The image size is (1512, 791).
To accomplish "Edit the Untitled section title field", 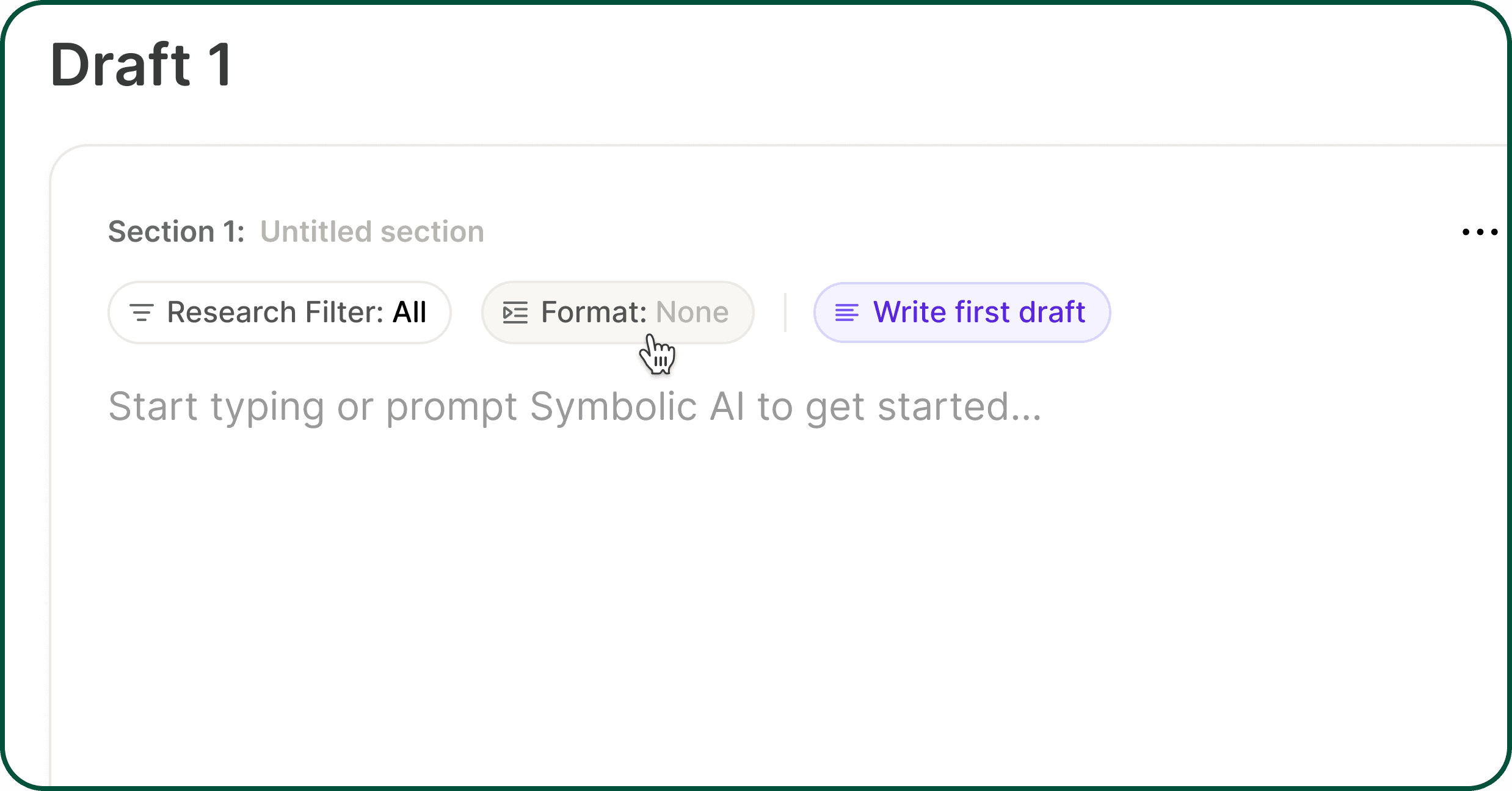I will pos(372,232).
